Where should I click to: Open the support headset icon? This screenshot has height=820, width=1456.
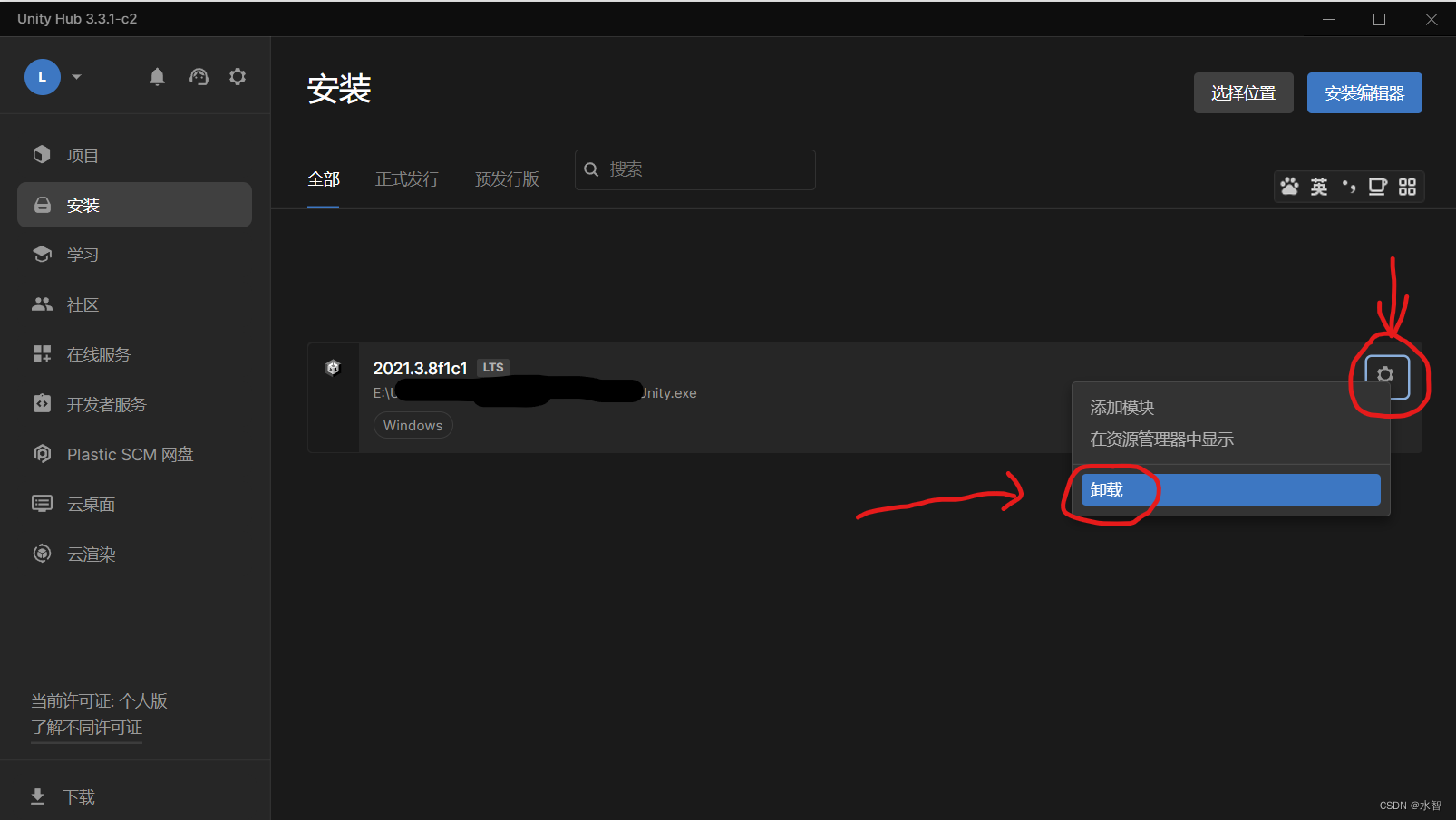[x=199, y=77]
